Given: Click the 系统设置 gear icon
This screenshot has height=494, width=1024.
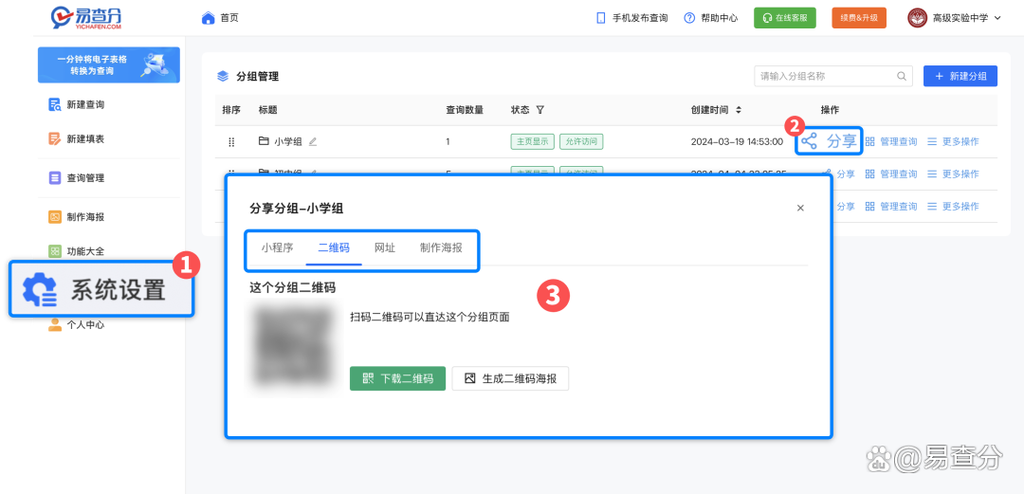Looking at the screenshot, I should 40,290.
